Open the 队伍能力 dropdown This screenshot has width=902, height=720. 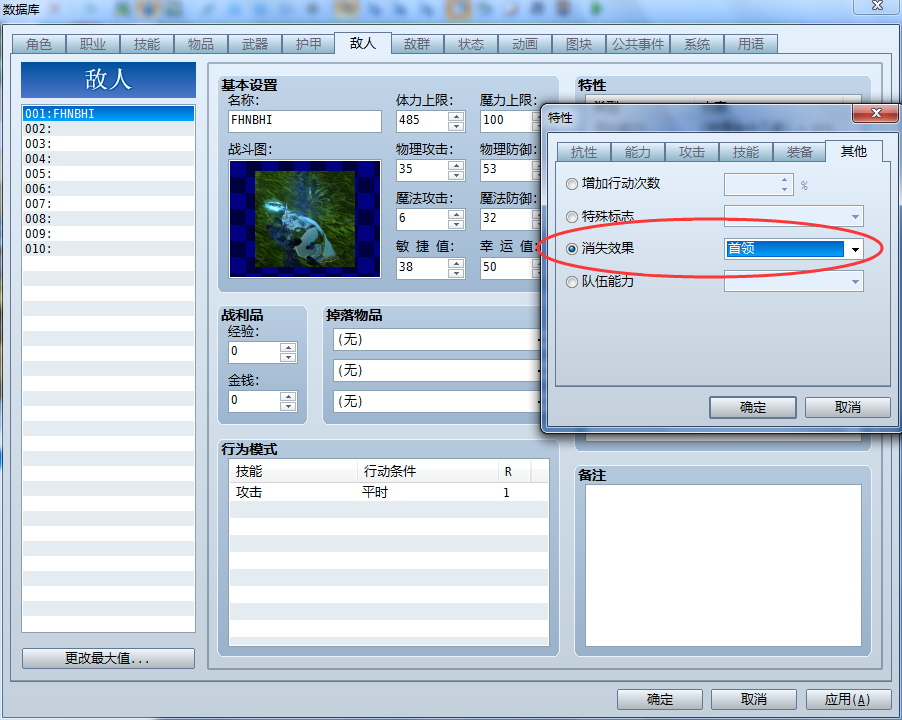click(x=794, y=281)
